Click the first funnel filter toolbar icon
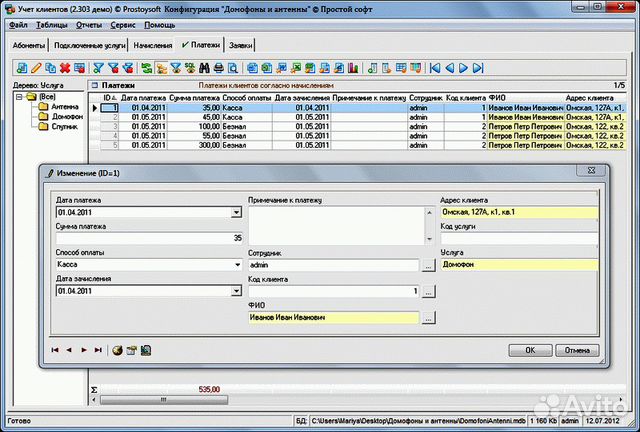 [x=98, y=68]
